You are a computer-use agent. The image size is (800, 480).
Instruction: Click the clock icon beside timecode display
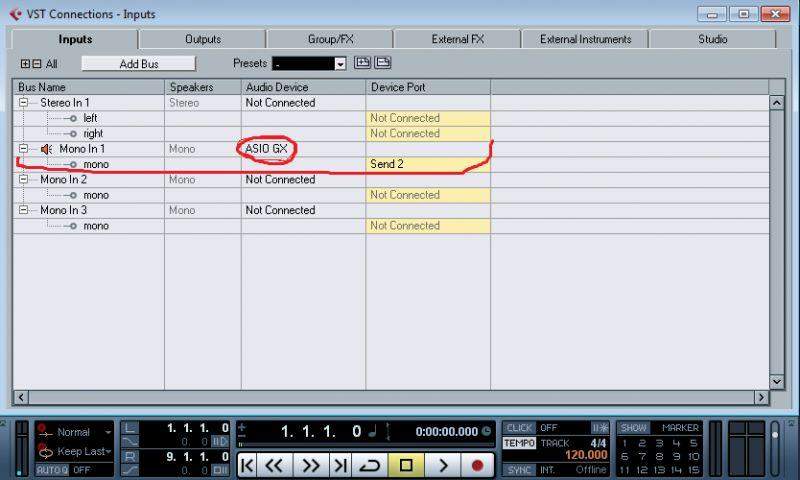pos(486,432)
